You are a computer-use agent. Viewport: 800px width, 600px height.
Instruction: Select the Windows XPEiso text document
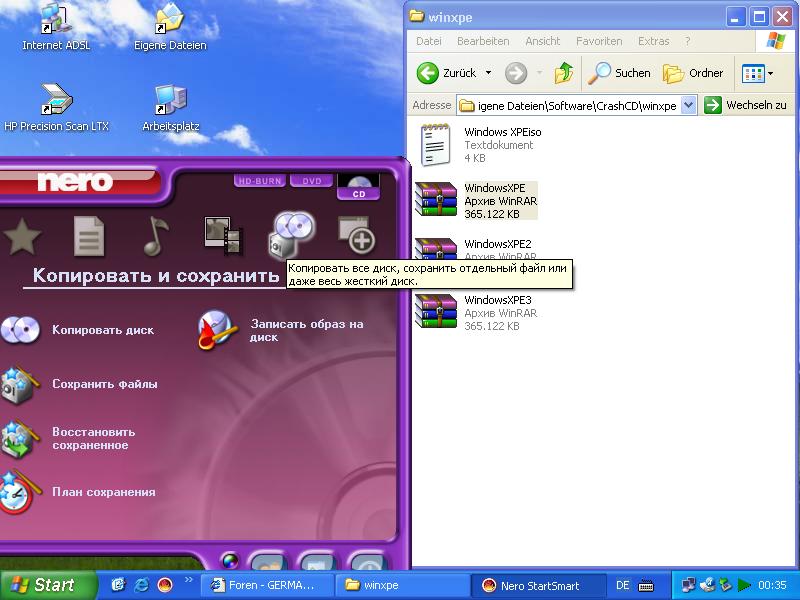pyautogui.click(x=479, y=145)
